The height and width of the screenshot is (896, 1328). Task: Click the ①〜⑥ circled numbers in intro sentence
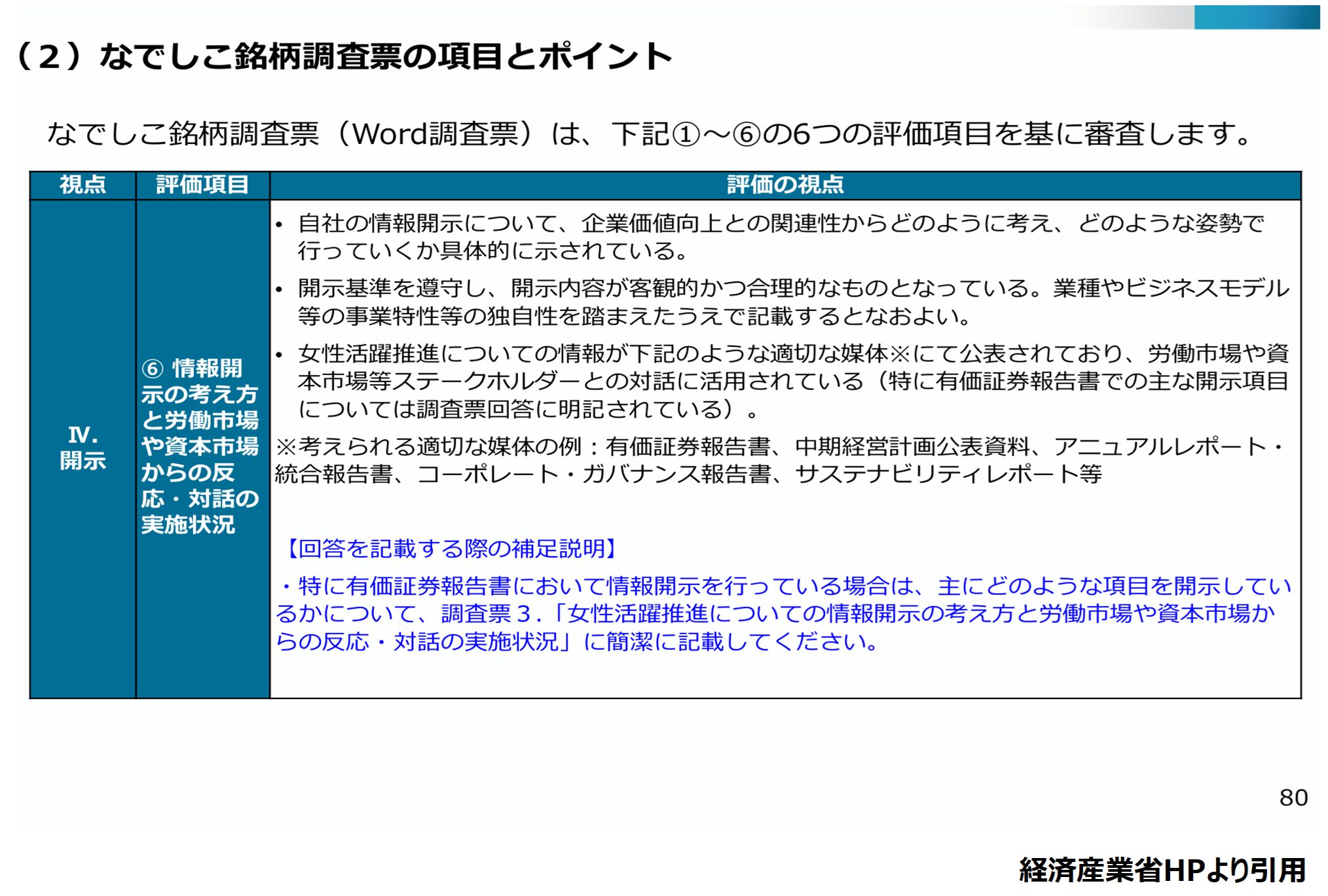tap(717, 134)
